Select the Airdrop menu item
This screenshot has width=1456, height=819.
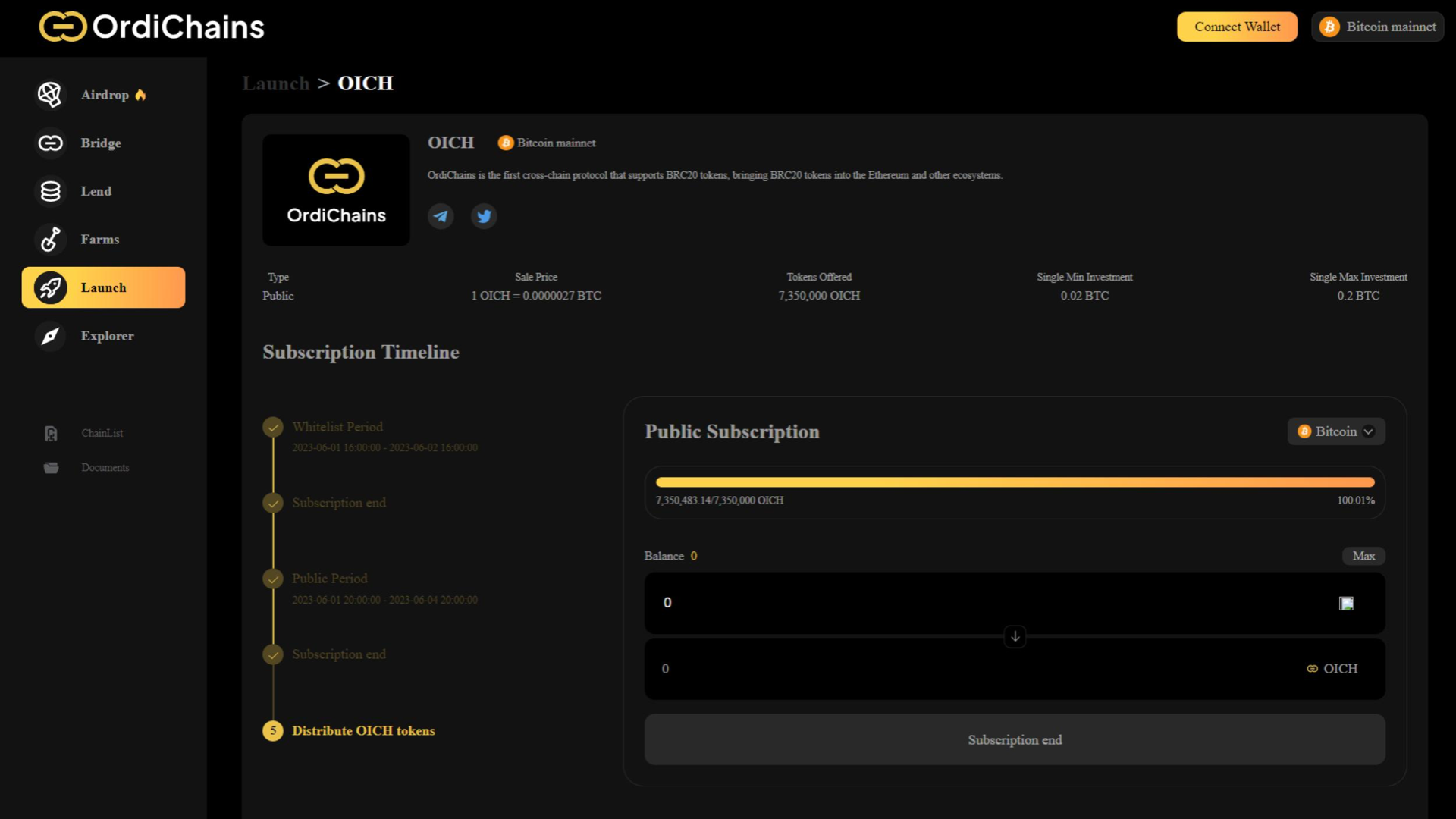click(x=103, y=94)
